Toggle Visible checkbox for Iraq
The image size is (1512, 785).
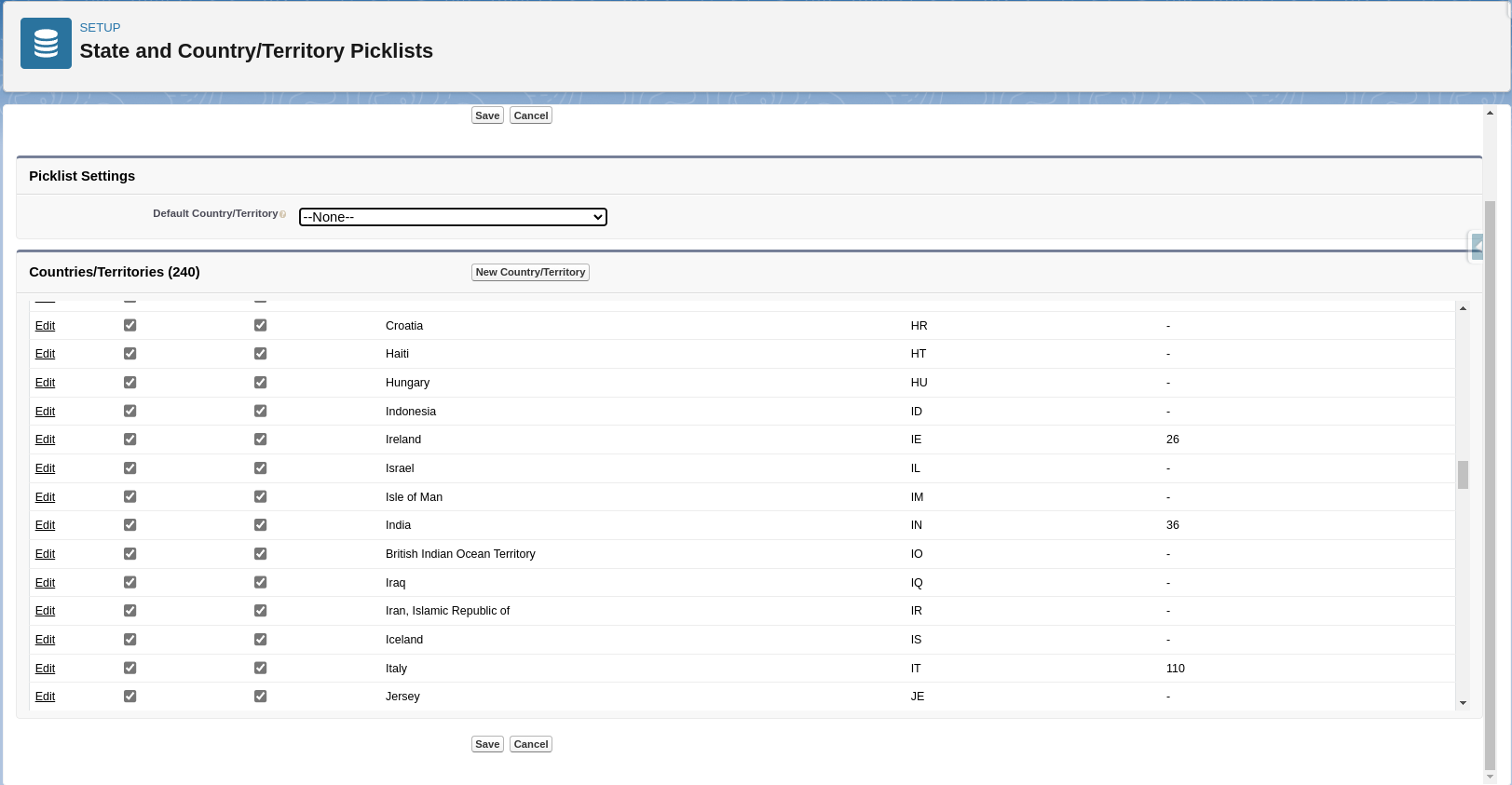click(260, 582)
